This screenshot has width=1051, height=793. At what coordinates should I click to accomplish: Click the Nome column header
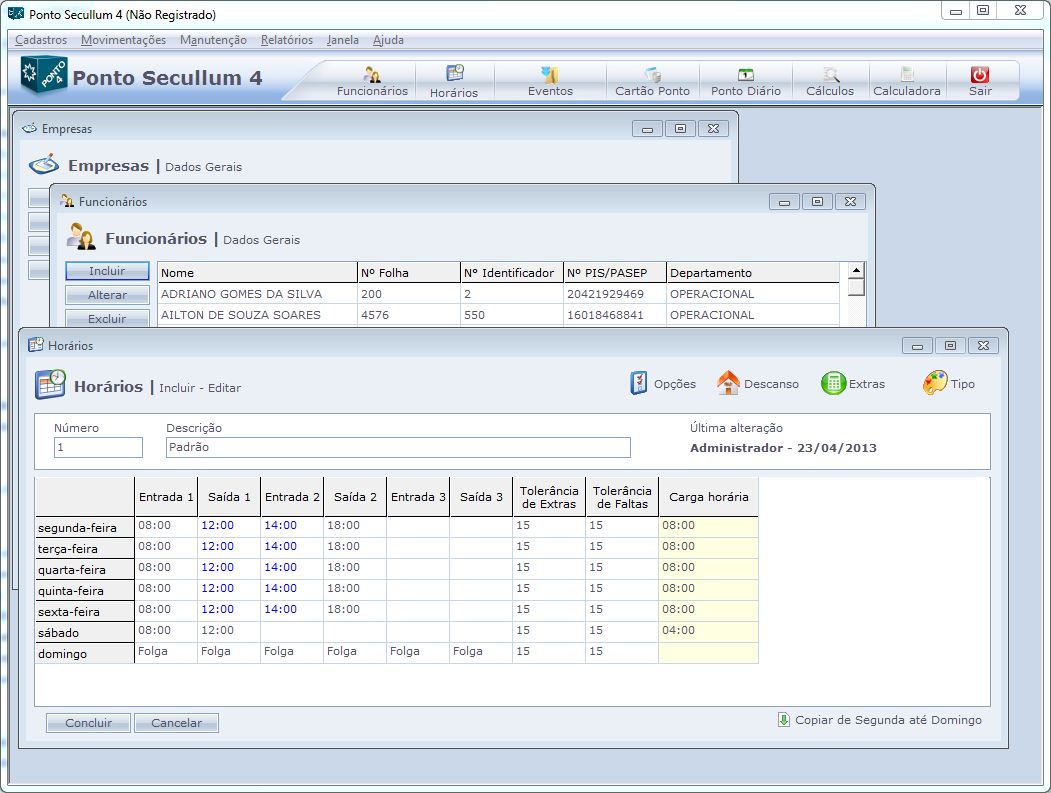257,273
